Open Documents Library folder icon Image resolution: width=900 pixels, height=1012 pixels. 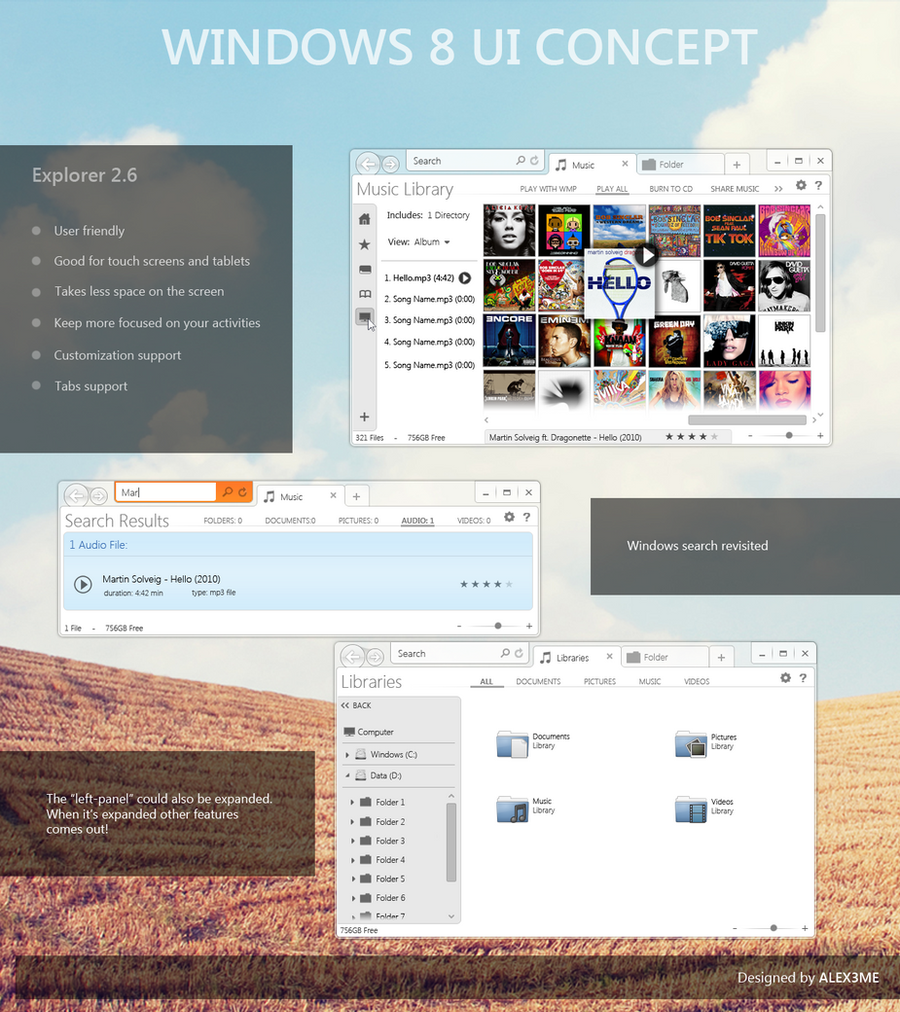[513, 744]
